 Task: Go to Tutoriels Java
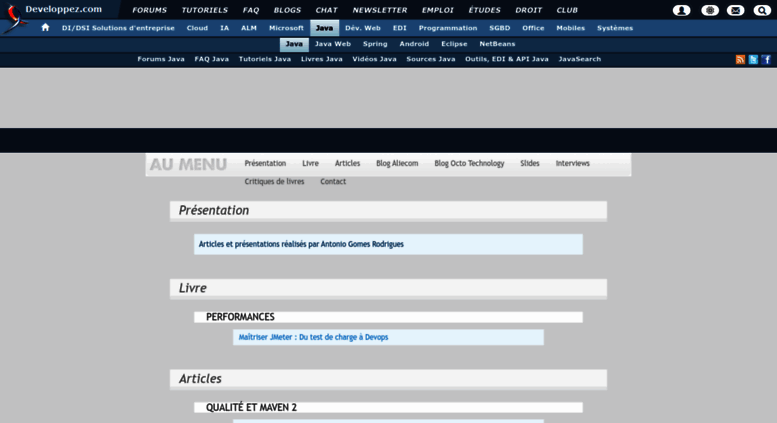265,59
